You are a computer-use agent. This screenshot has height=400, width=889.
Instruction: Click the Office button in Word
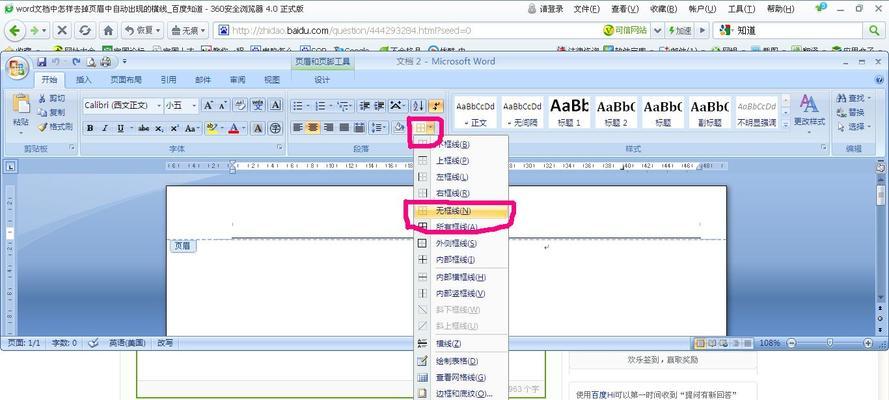pyautogui.click(x=16, y=69)
